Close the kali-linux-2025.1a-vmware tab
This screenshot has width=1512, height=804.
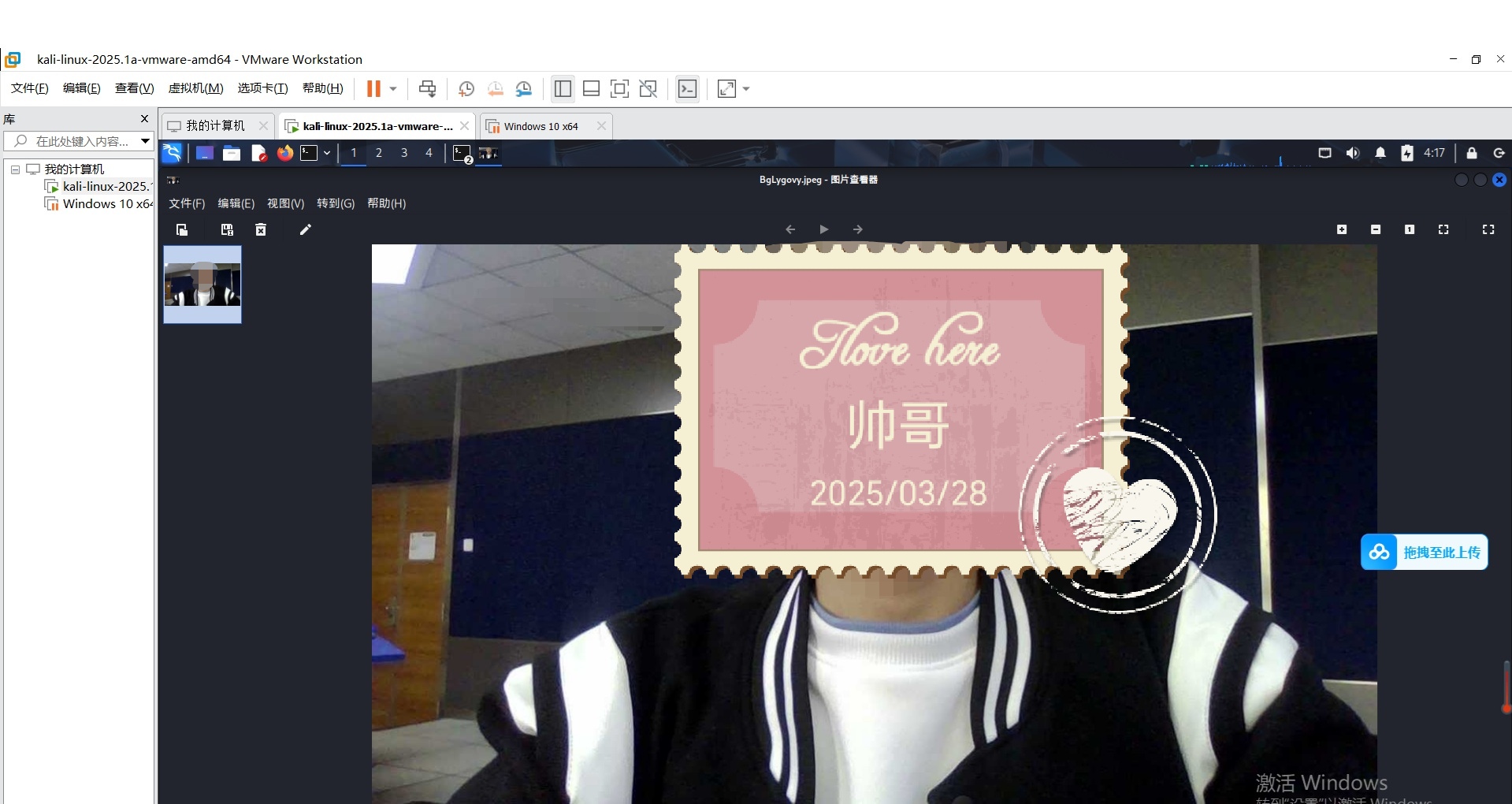(x=465, y=126)
